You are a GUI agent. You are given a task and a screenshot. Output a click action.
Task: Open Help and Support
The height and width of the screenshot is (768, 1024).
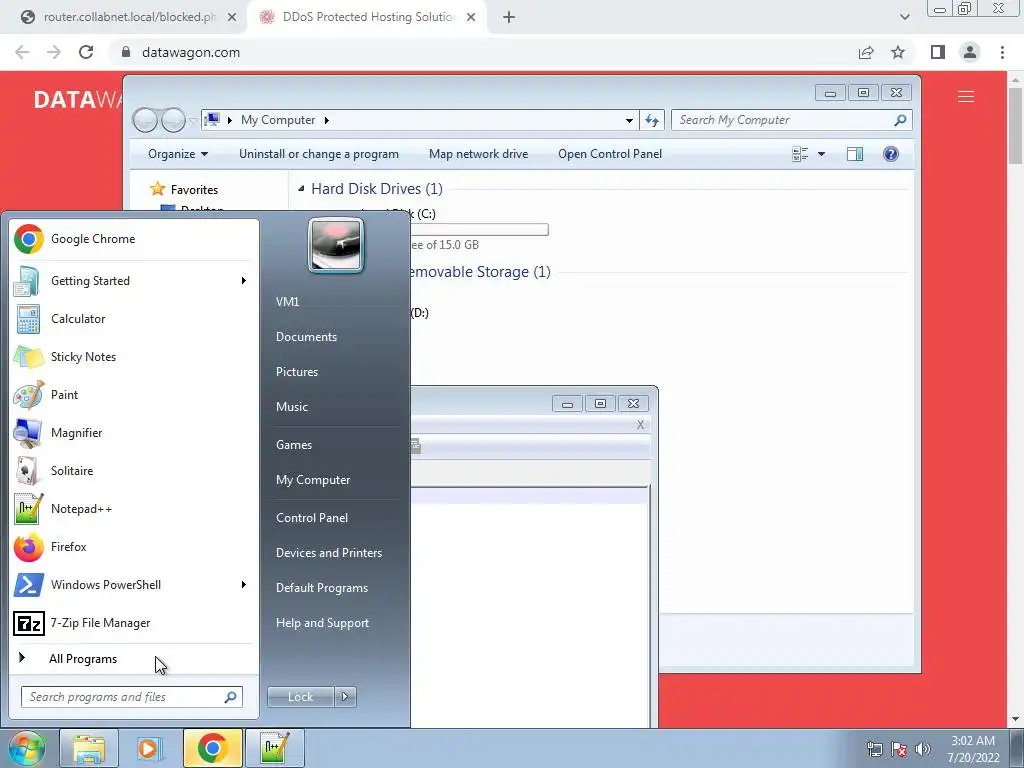322,623
